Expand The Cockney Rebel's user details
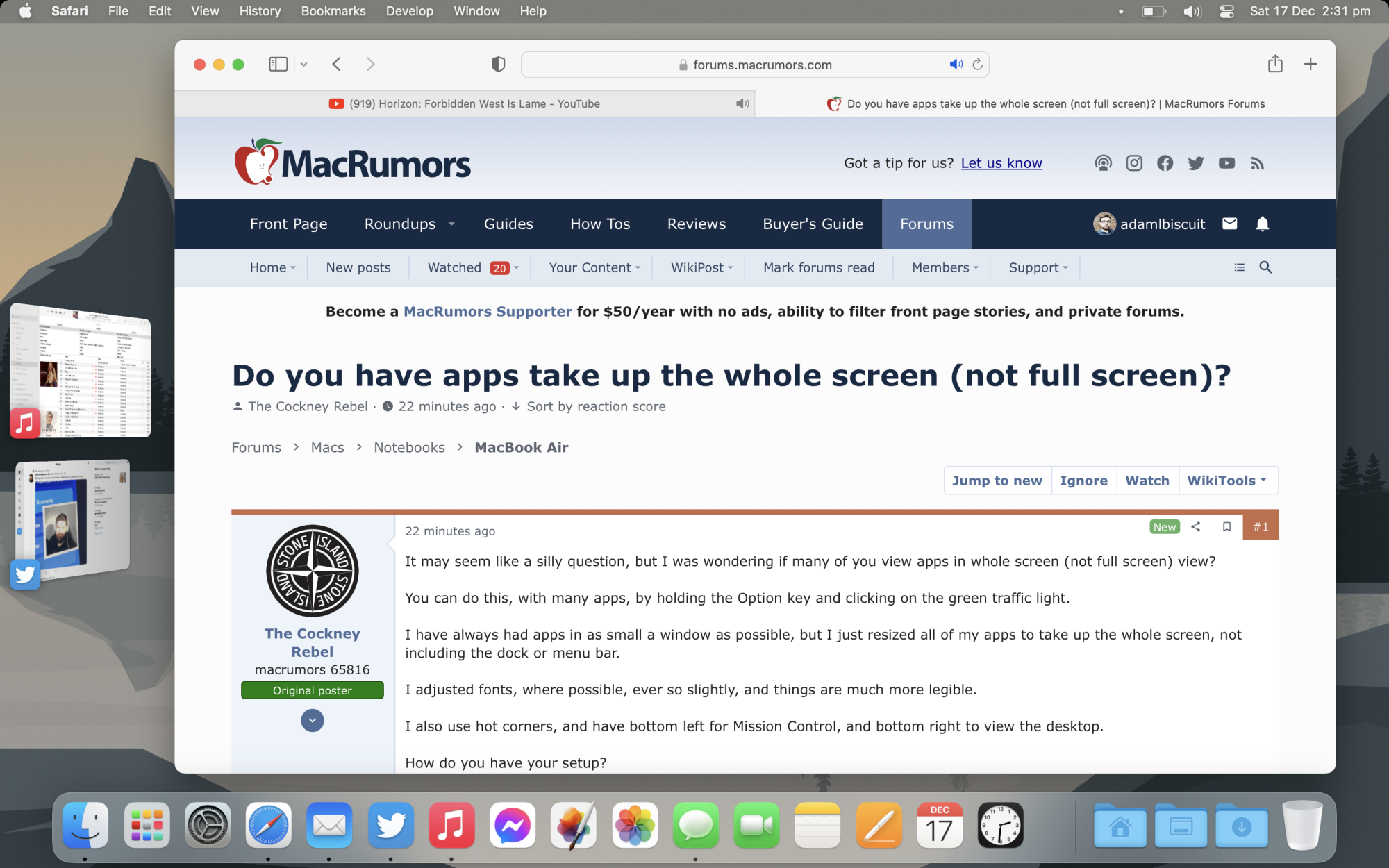 (x=312, y=721)
